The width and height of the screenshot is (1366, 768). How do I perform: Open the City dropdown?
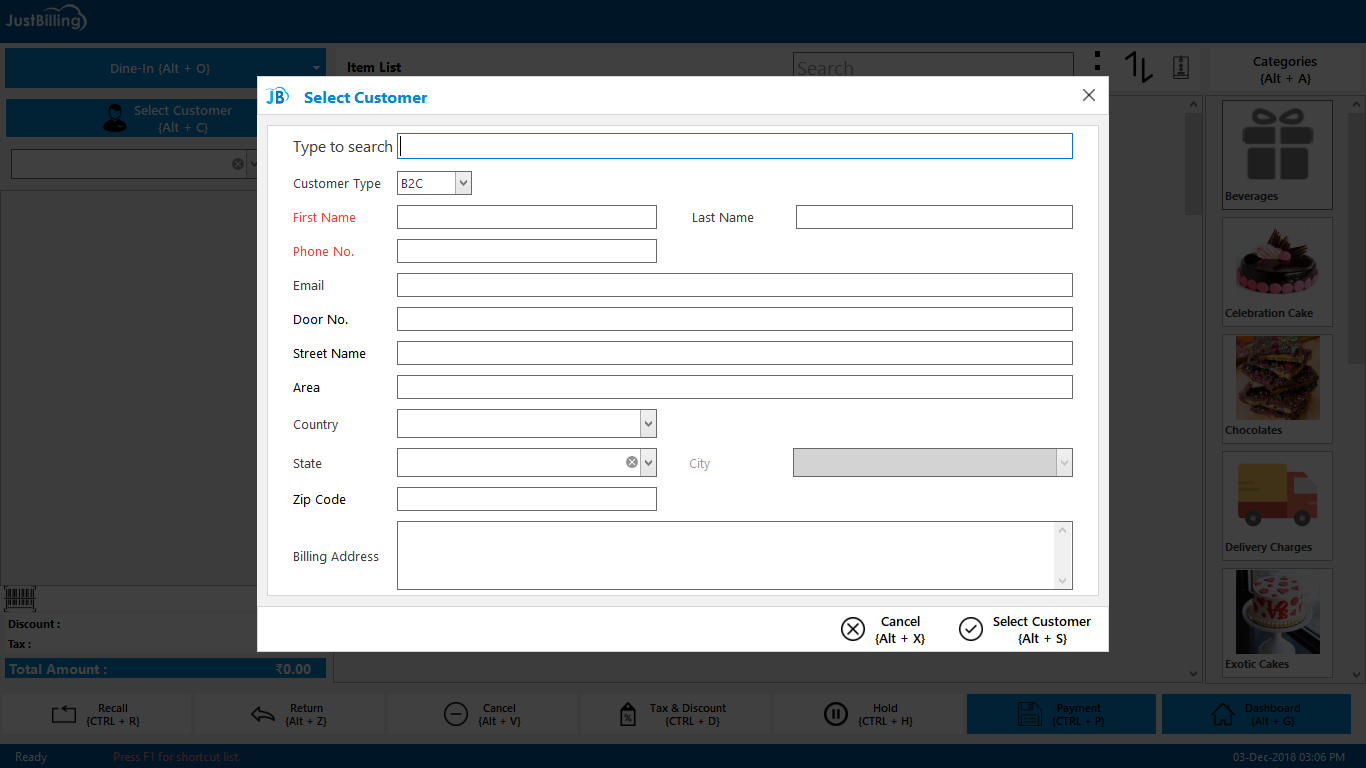coord(1064,463)
